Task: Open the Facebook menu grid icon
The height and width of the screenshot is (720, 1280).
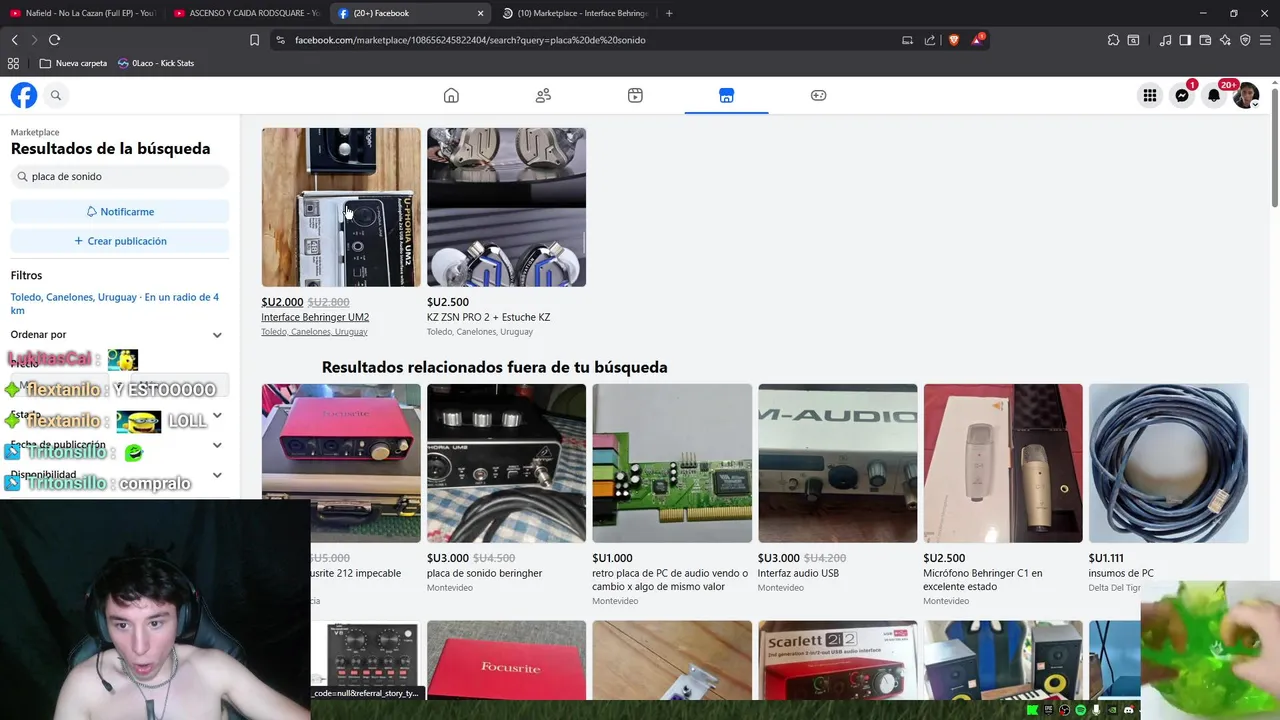Action: 1150,95
